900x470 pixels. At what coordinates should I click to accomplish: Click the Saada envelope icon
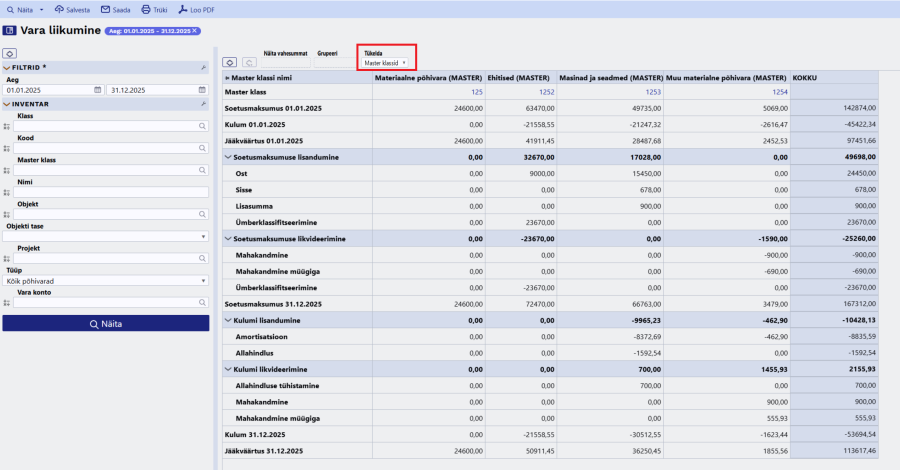point(106,10)
